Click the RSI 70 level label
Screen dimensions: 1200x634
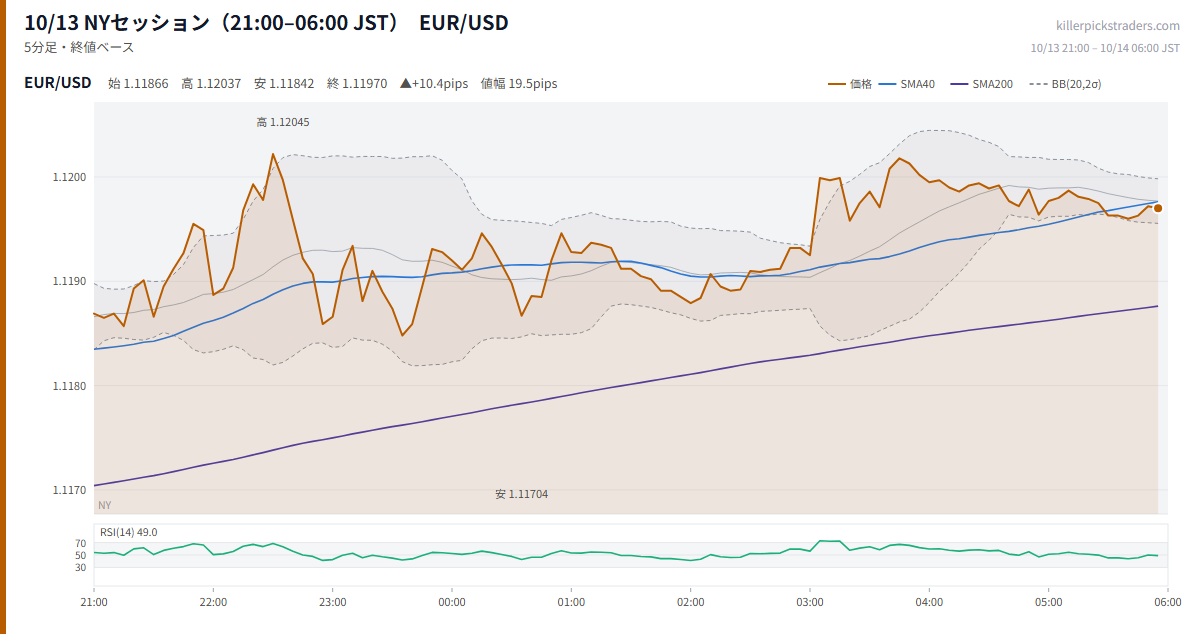pyautogui.click(x=81, y=543)
